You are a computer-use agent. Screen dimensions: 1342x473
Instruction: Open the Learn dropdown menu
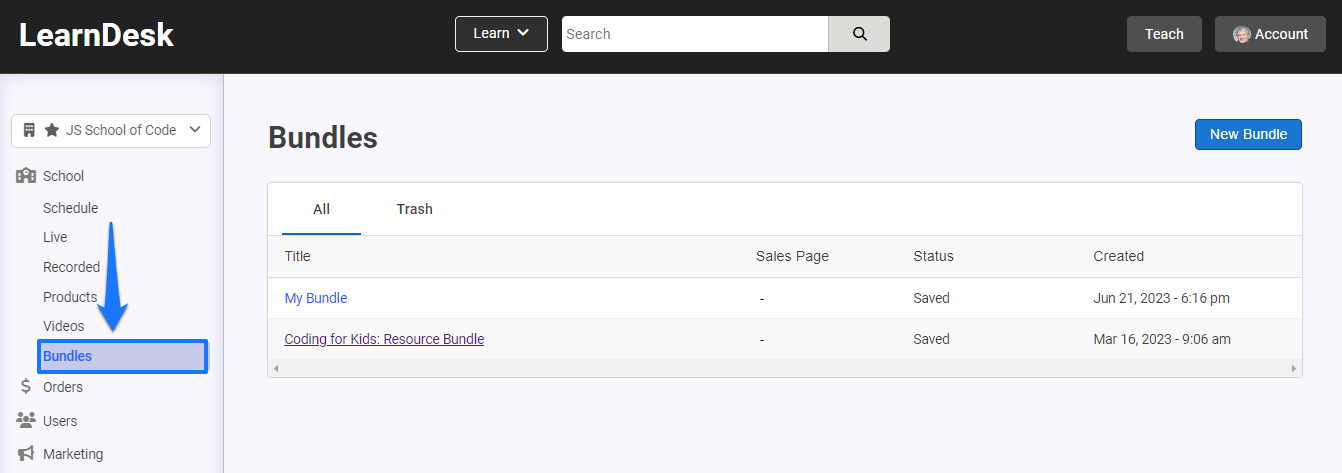[501, 34]
